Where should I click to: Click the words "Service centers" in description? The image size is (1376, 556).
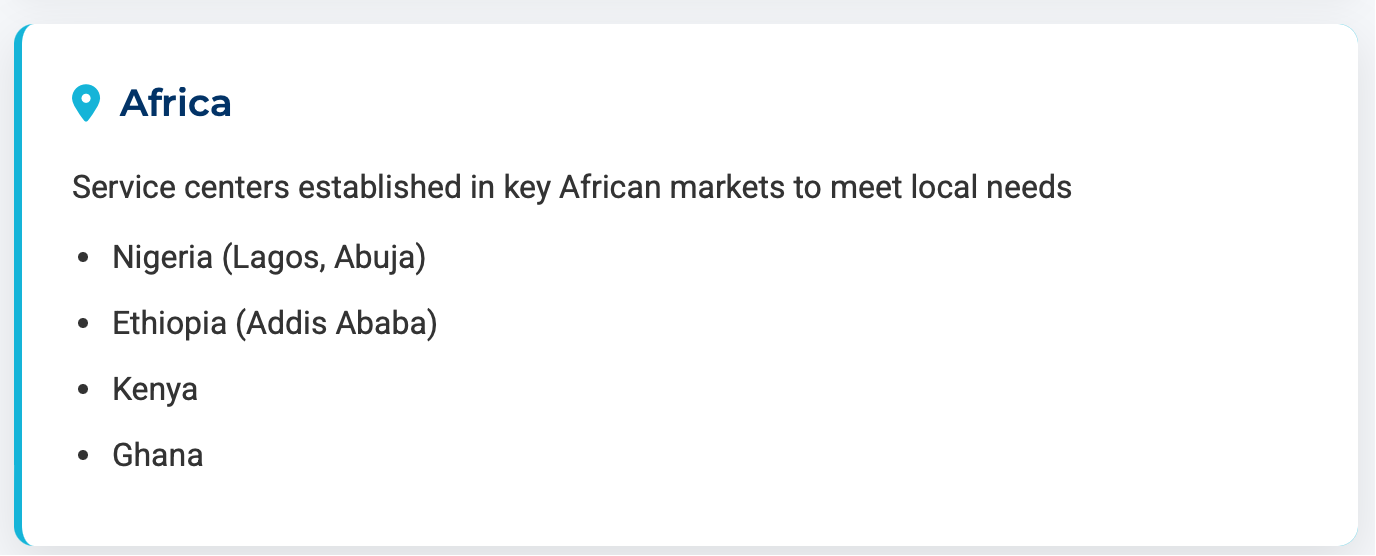pyautogui.click(x=167, y=187)
